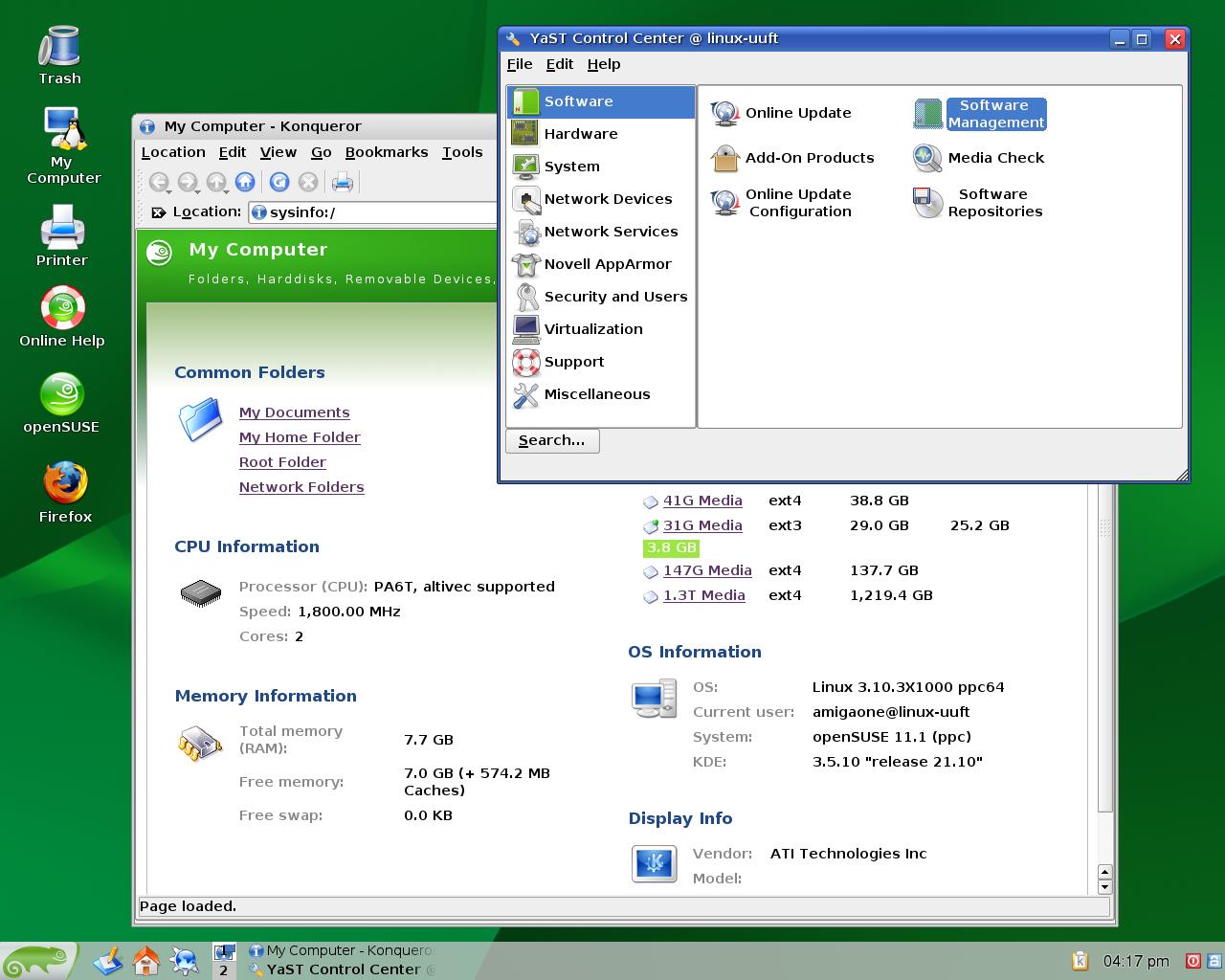Click the taskbar clock
The width and height of the screenshot is (1225, 980).
(1136, 961)
